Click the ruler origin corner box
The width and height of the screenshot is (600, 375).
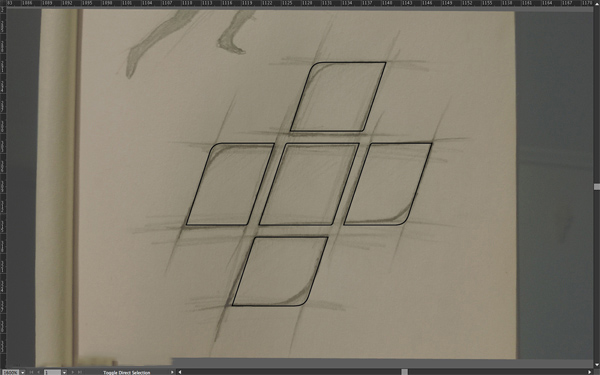click(3, 3)
